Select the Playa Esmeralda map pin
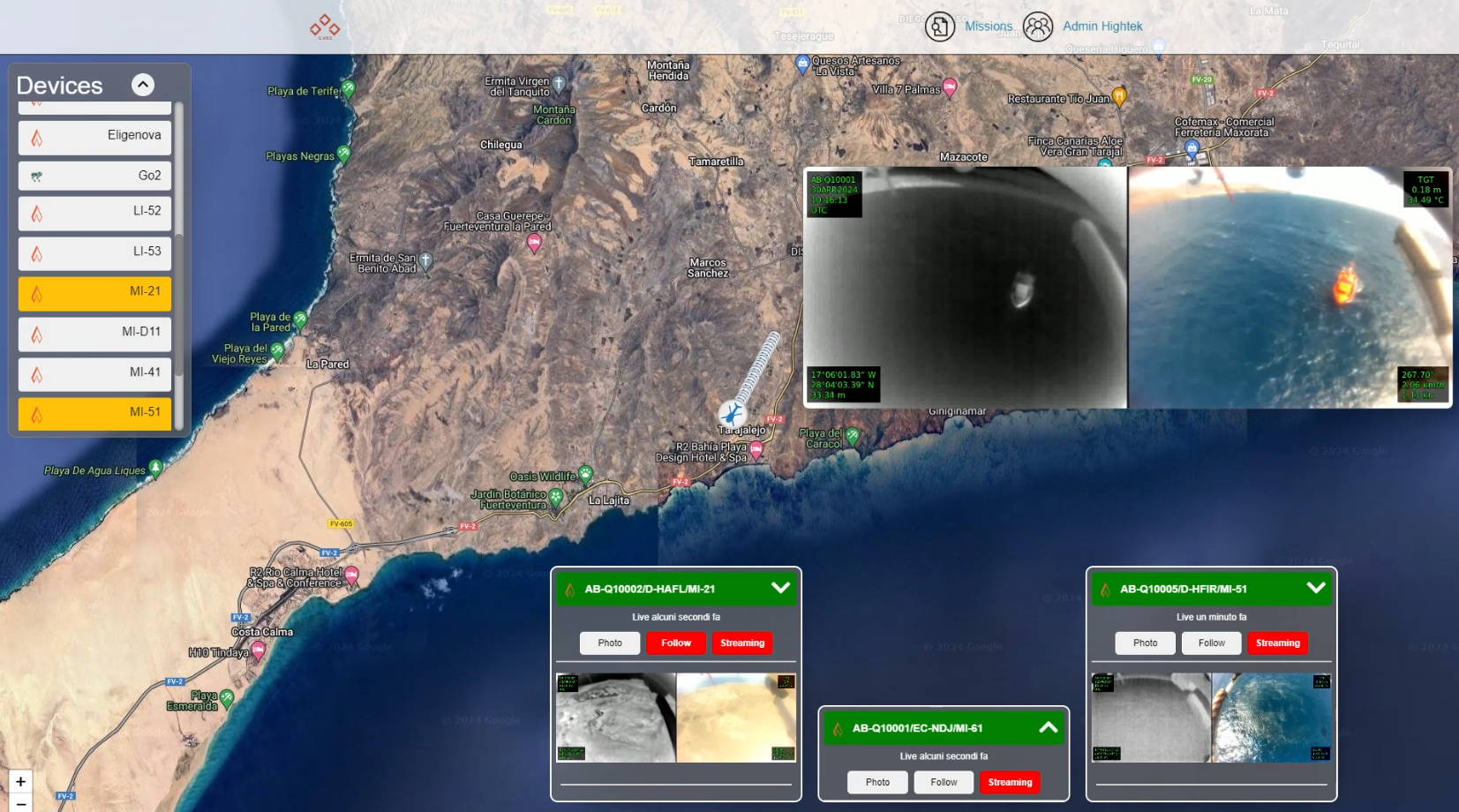The image size is (1459, 812). click(227, 698)
